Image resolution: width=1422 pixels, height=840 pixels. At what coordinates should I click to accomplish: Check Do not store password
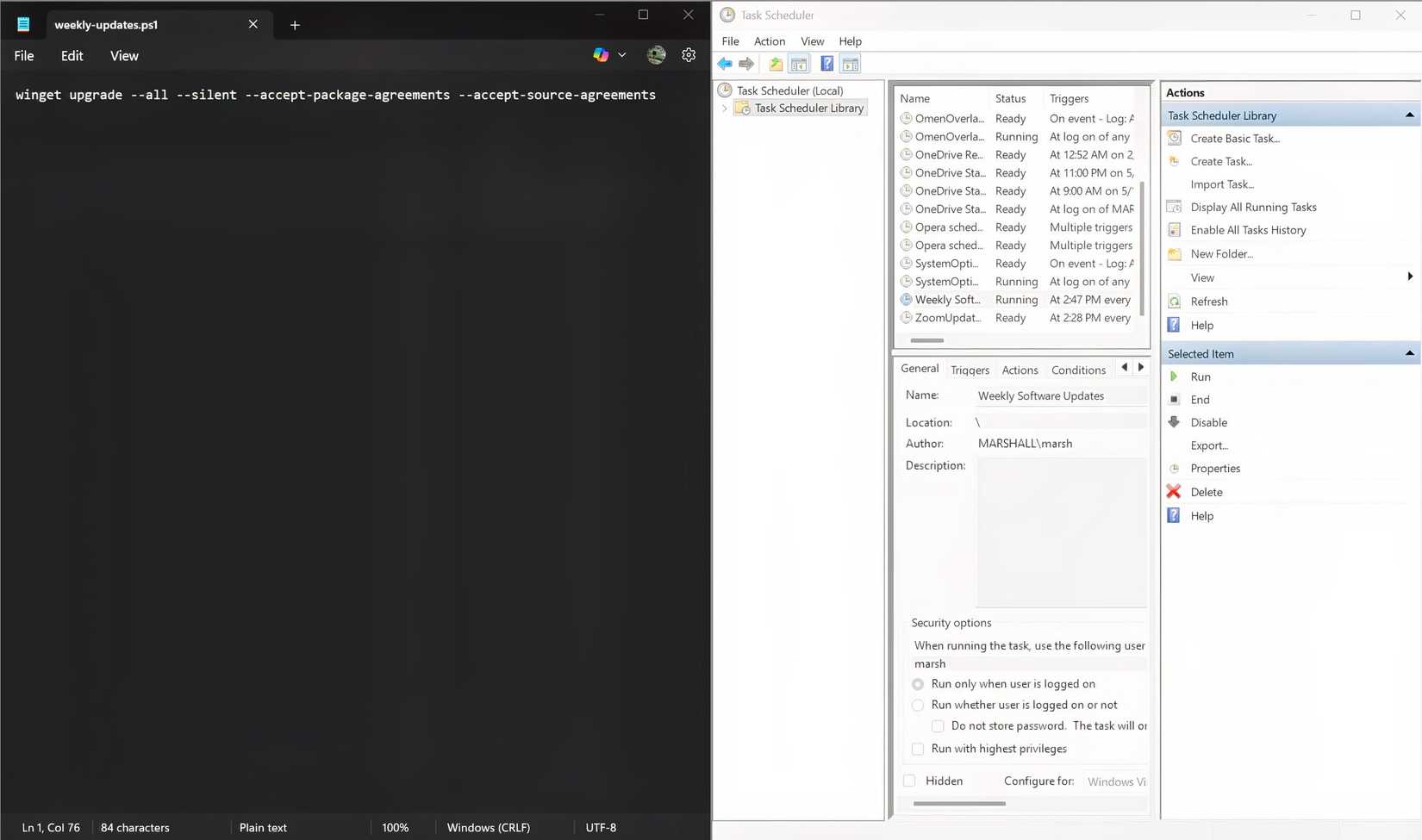pyautogui.click(x=938, y=726)
